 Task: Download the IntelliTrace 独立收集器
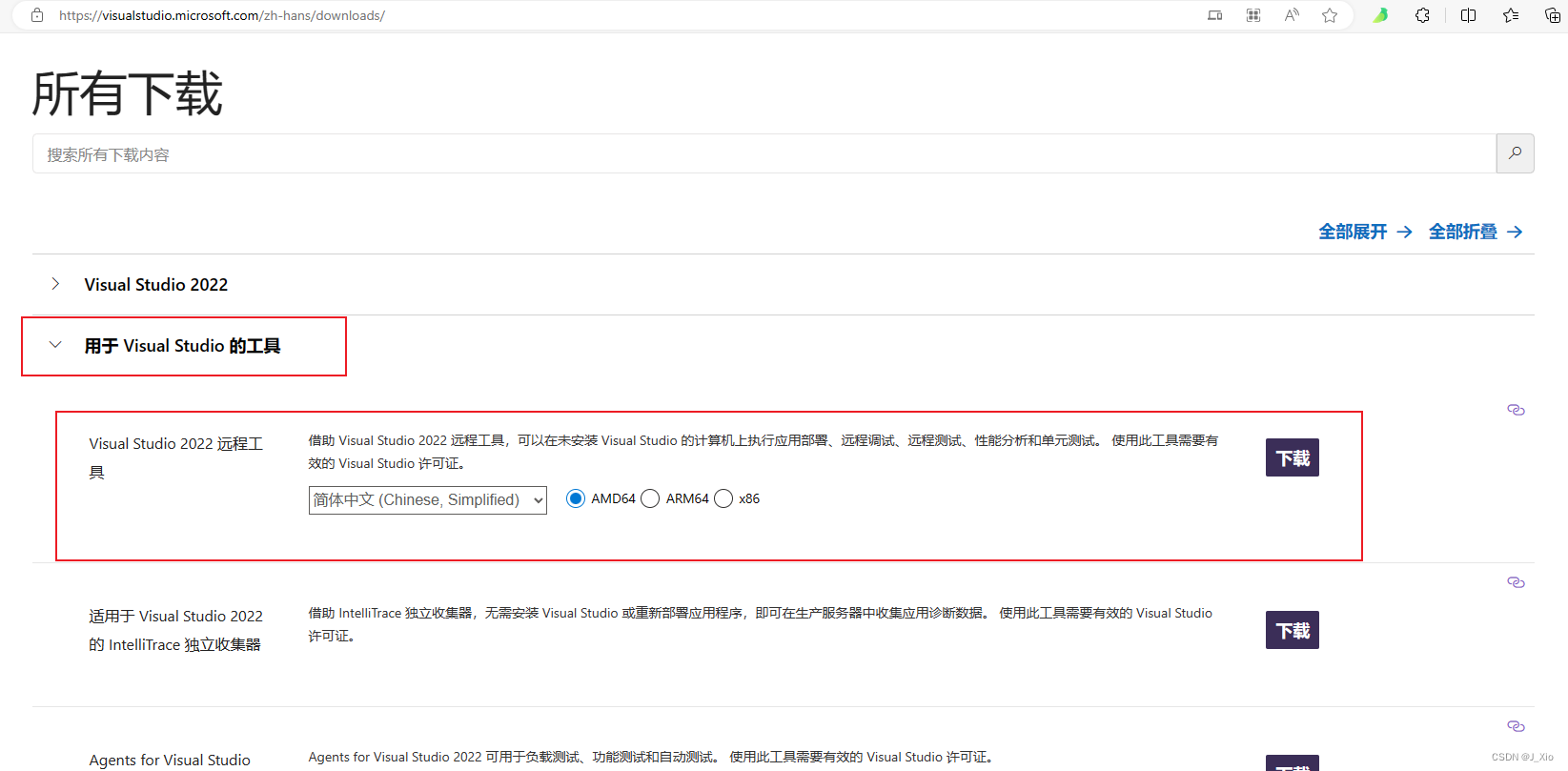[x=1293, y=630]
